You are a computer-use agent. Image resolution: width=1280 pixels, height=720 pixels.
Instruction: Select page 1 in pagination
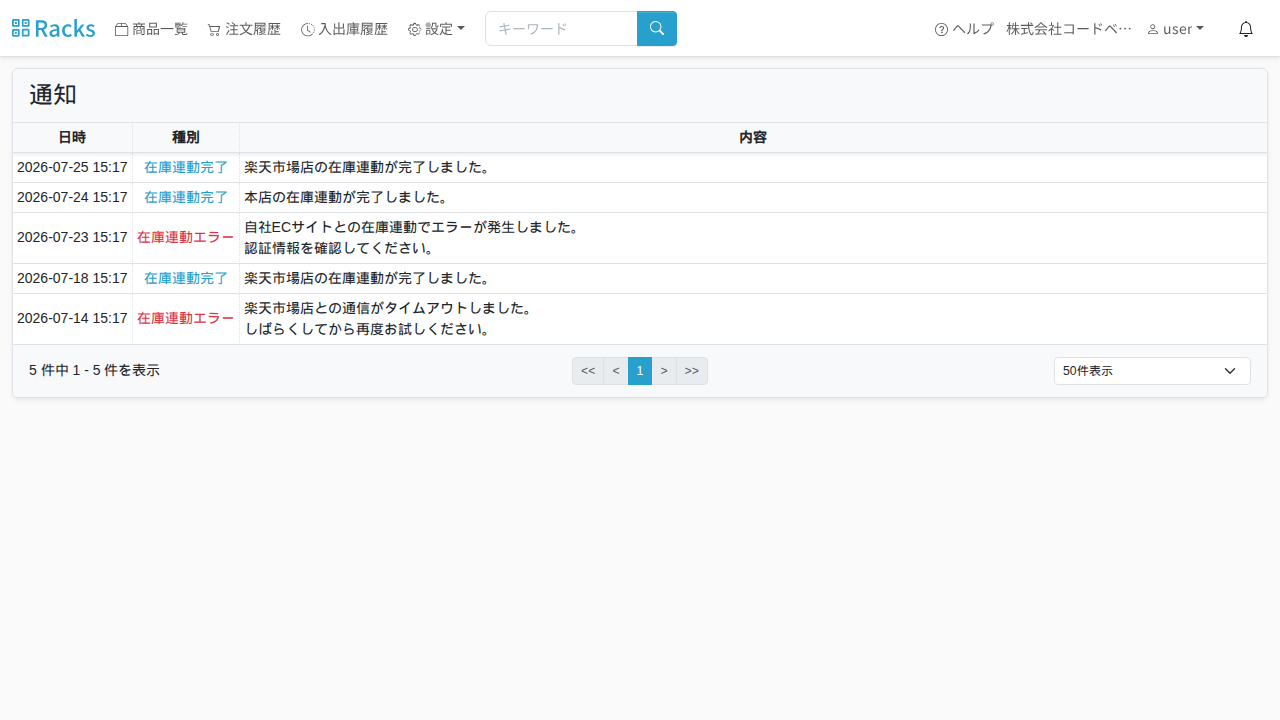point(640,371)
